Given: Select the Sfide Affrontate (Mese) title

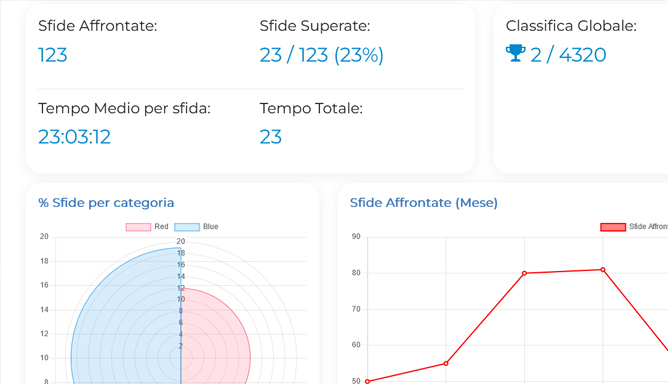Looking at the screenshot, I should (423, 202).
